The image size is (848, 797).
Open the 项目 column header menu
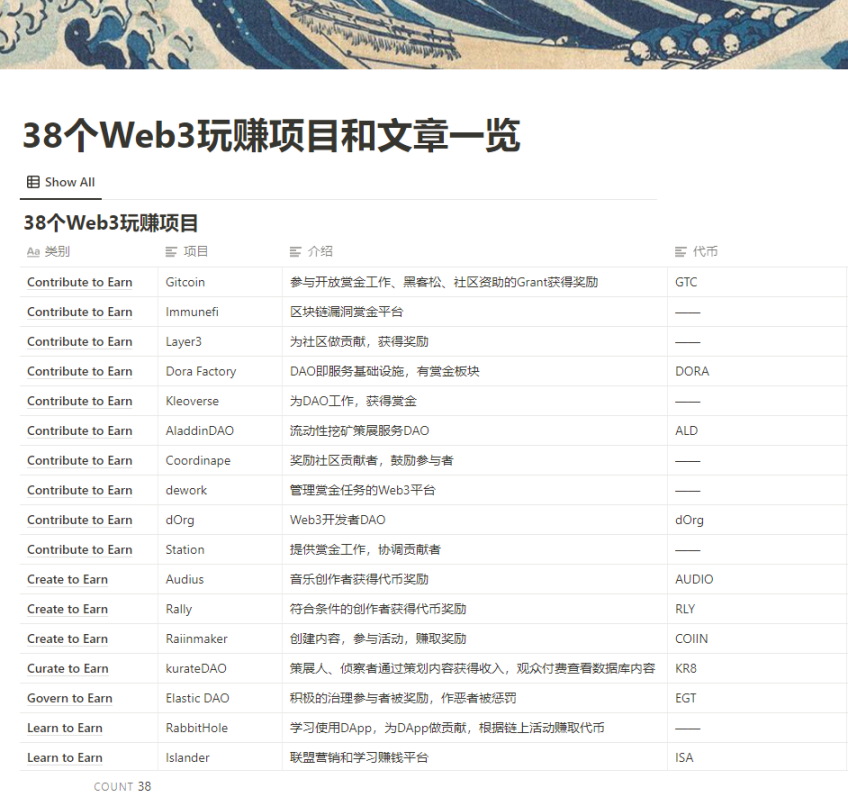coord(196,252)
